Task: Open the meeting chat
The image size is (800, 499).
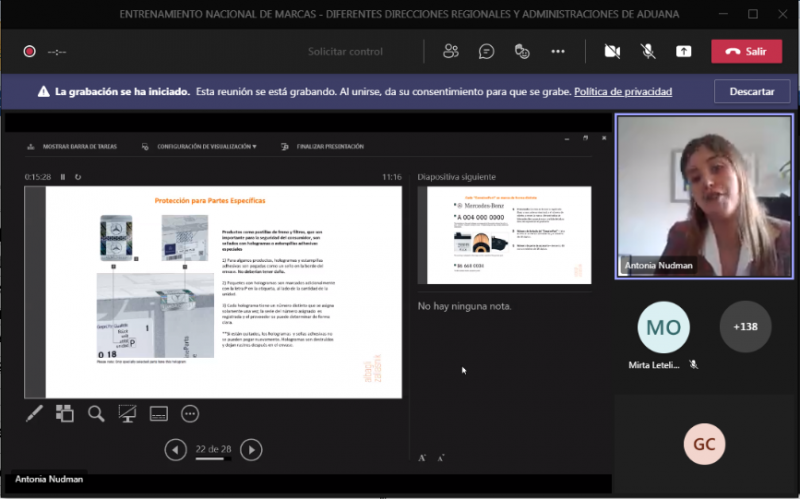Action: point(486,51)
